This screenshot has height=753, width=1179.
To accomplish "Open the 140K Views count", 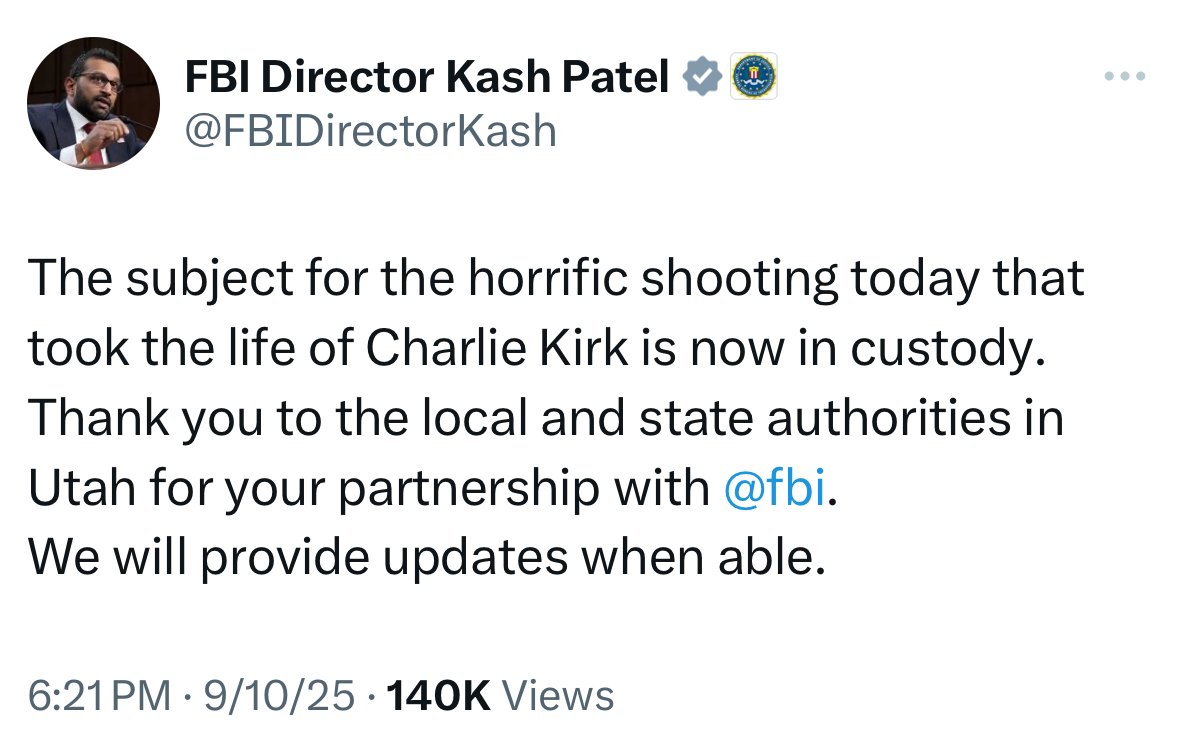I will tap(500, 695).
